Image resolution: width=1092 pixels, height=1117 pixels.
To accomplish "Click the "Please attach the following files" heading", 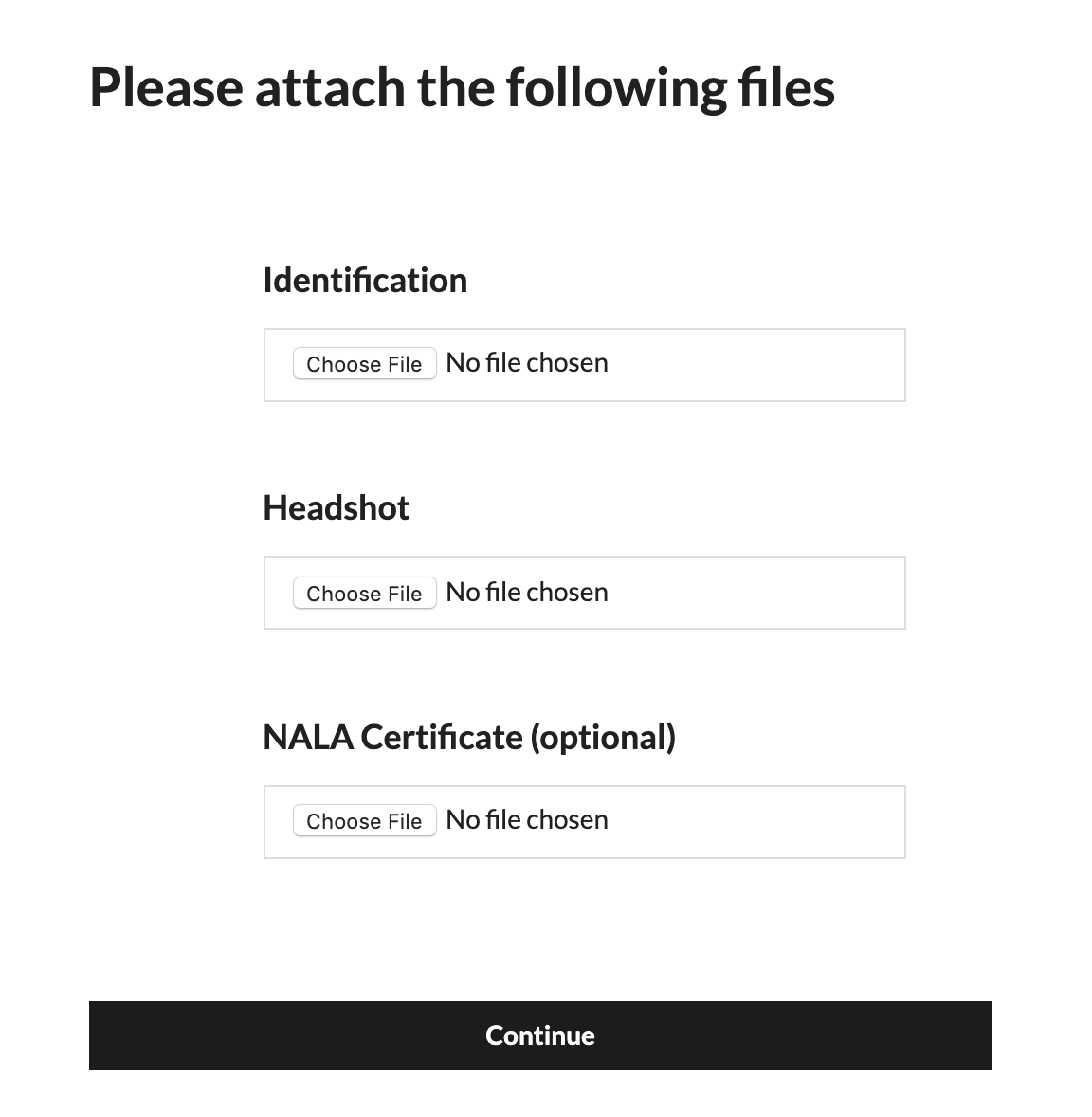I will click(x=462, y=87).
